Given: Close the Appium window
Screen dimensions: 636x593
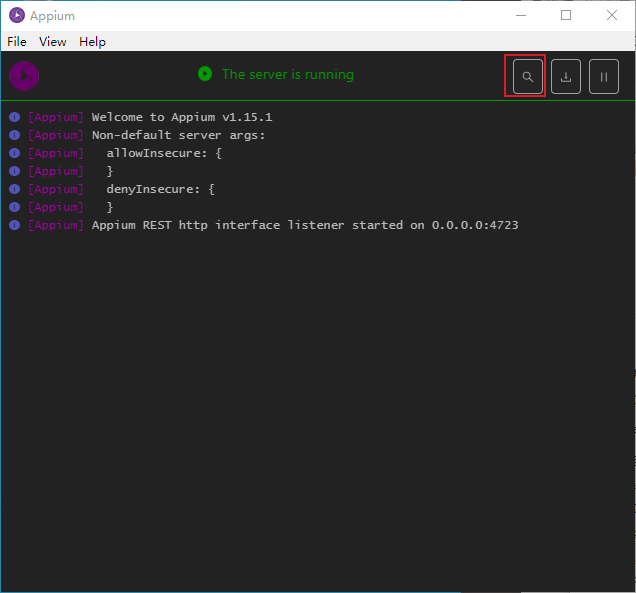Looking at the screenshot, I should (612, 15).
